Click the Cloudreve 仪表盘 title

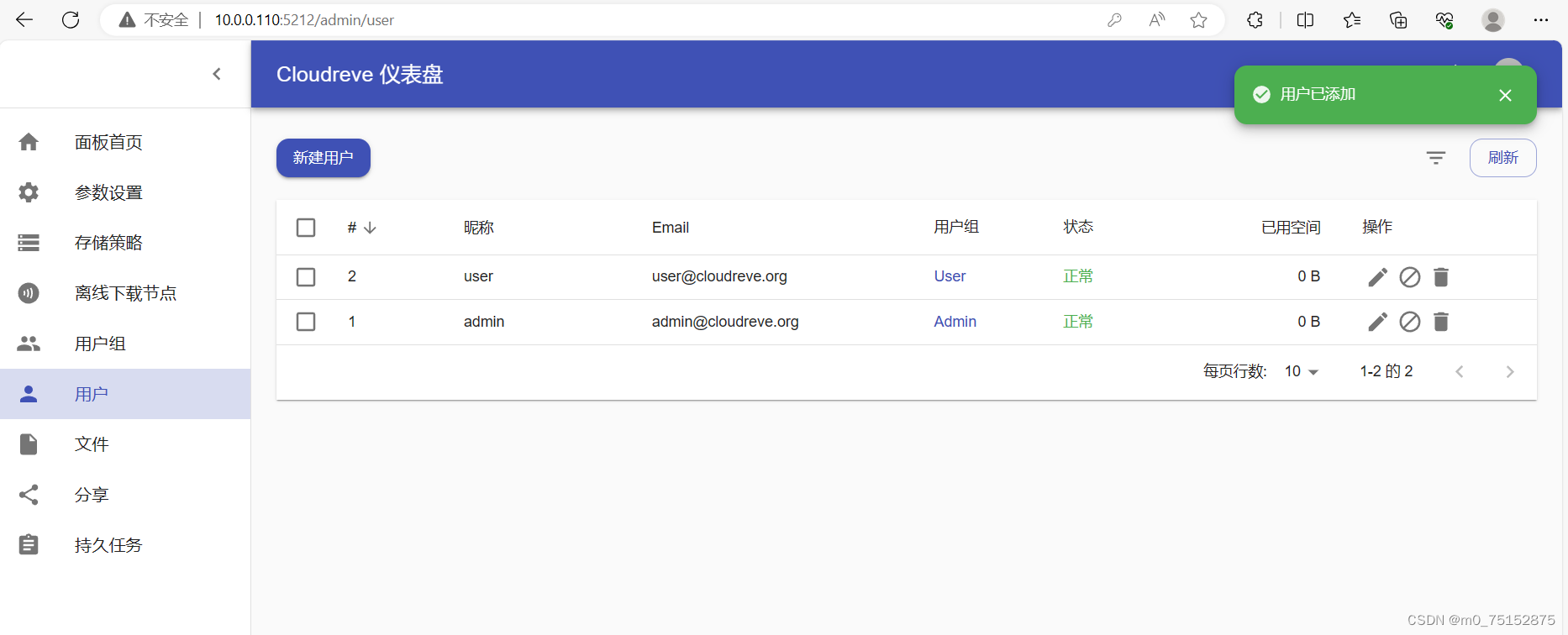click(360, 75)
